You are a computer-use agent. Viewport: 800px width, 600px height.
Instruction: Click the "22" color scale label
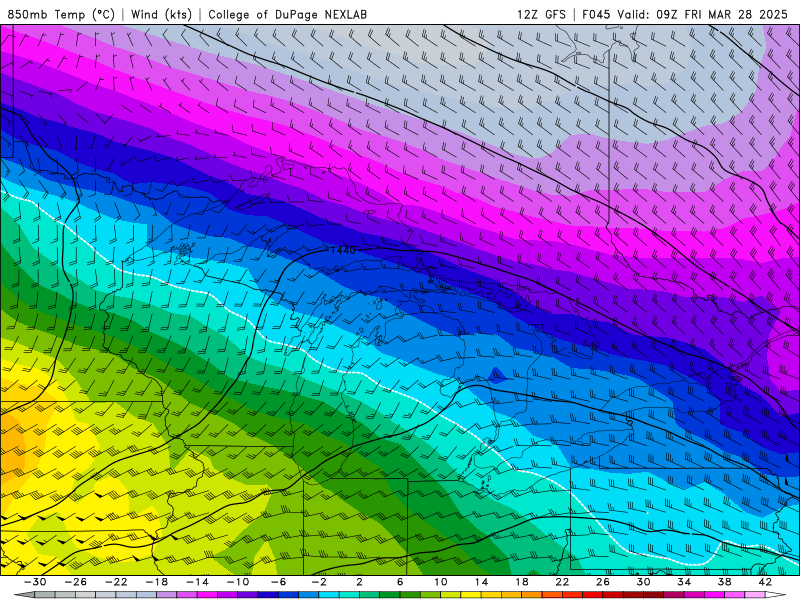562,582
